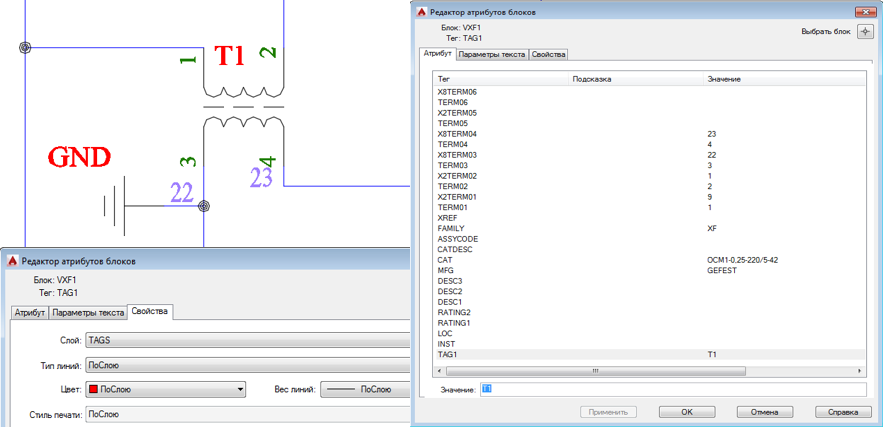Viewport: 884px width, 427px height.
Task: Select the CATDESC attribute row
Action: tap(649, 249)
